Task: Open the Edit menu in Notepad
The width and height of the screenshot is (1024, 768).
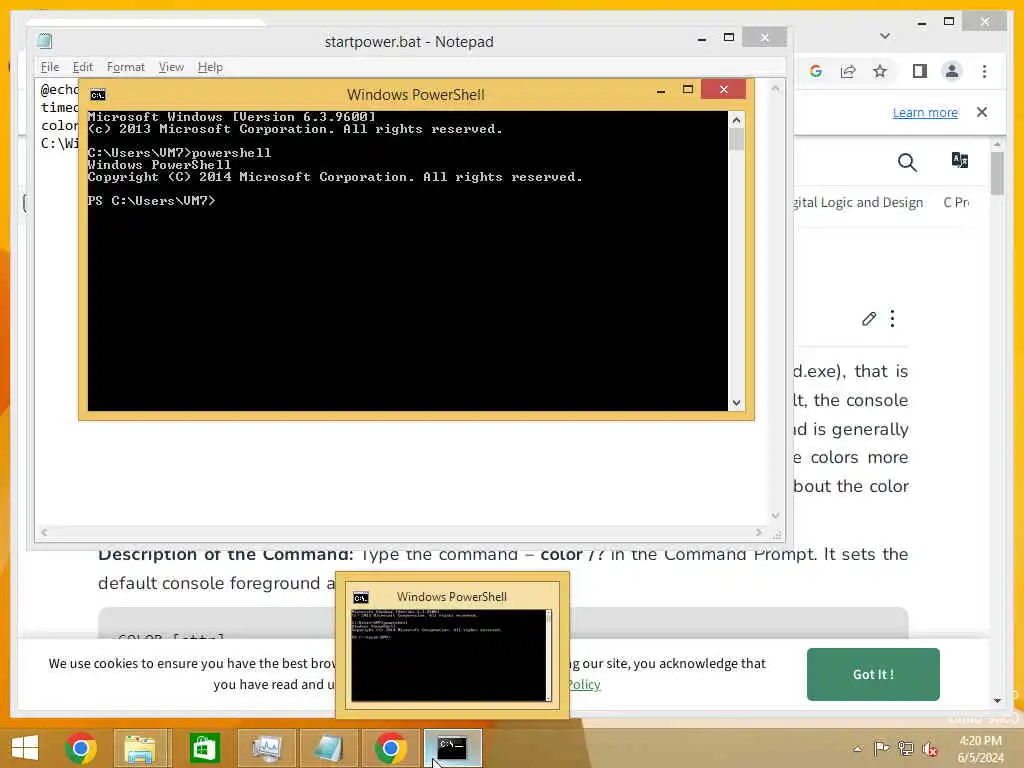Action: (x=82, y=67)
